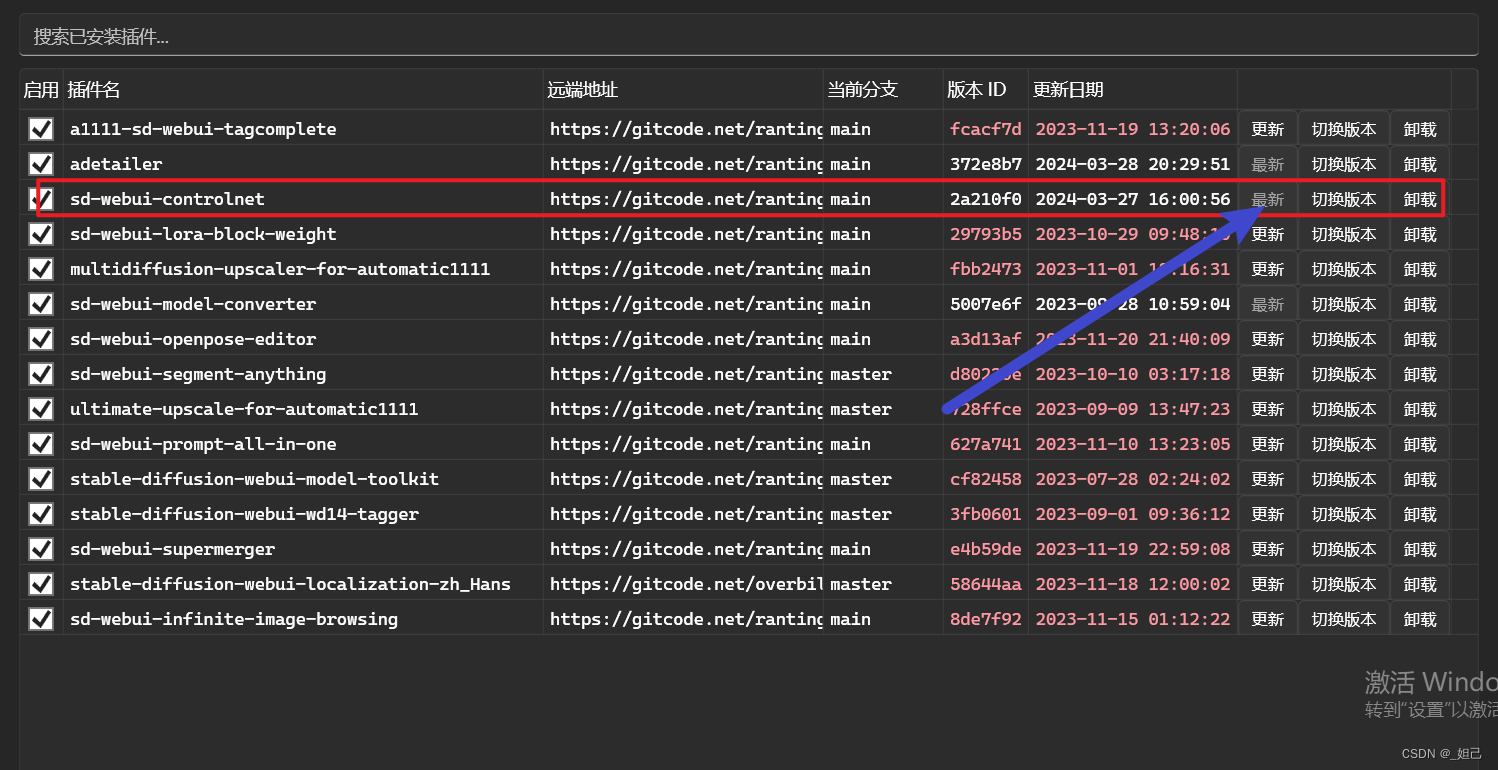Click 更新 for sd-webui-prompt-all-in-one

click(x=1268, y=444)
